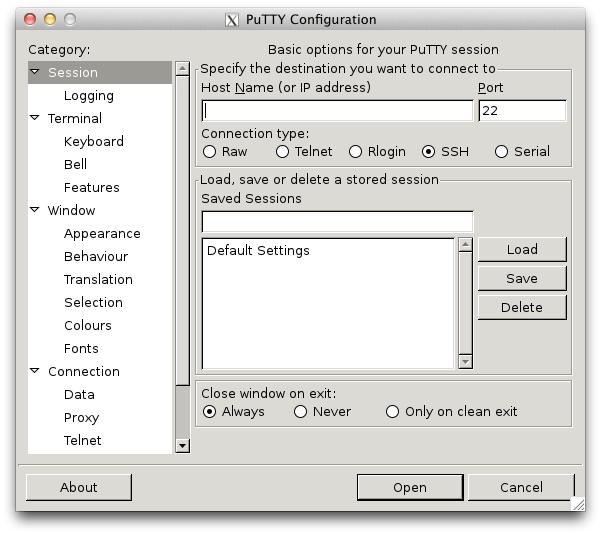The width and height of the screenshot is (601, 535).
Task: Click the window resize grip corner
Action: (578, 504)
